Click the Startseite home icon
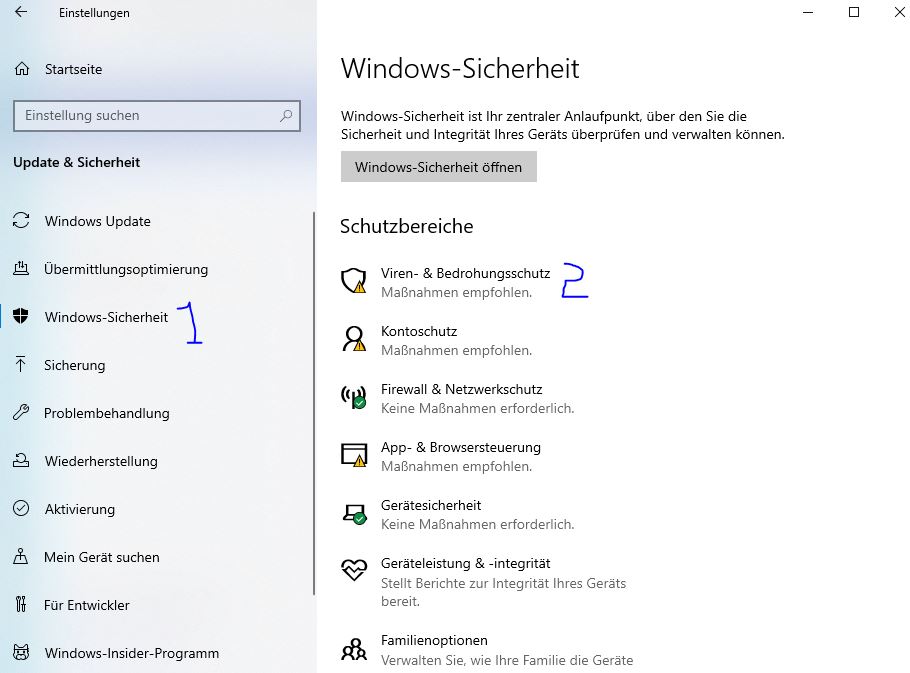910x673 pixels. pyautogui.click(x=21, y=69)
